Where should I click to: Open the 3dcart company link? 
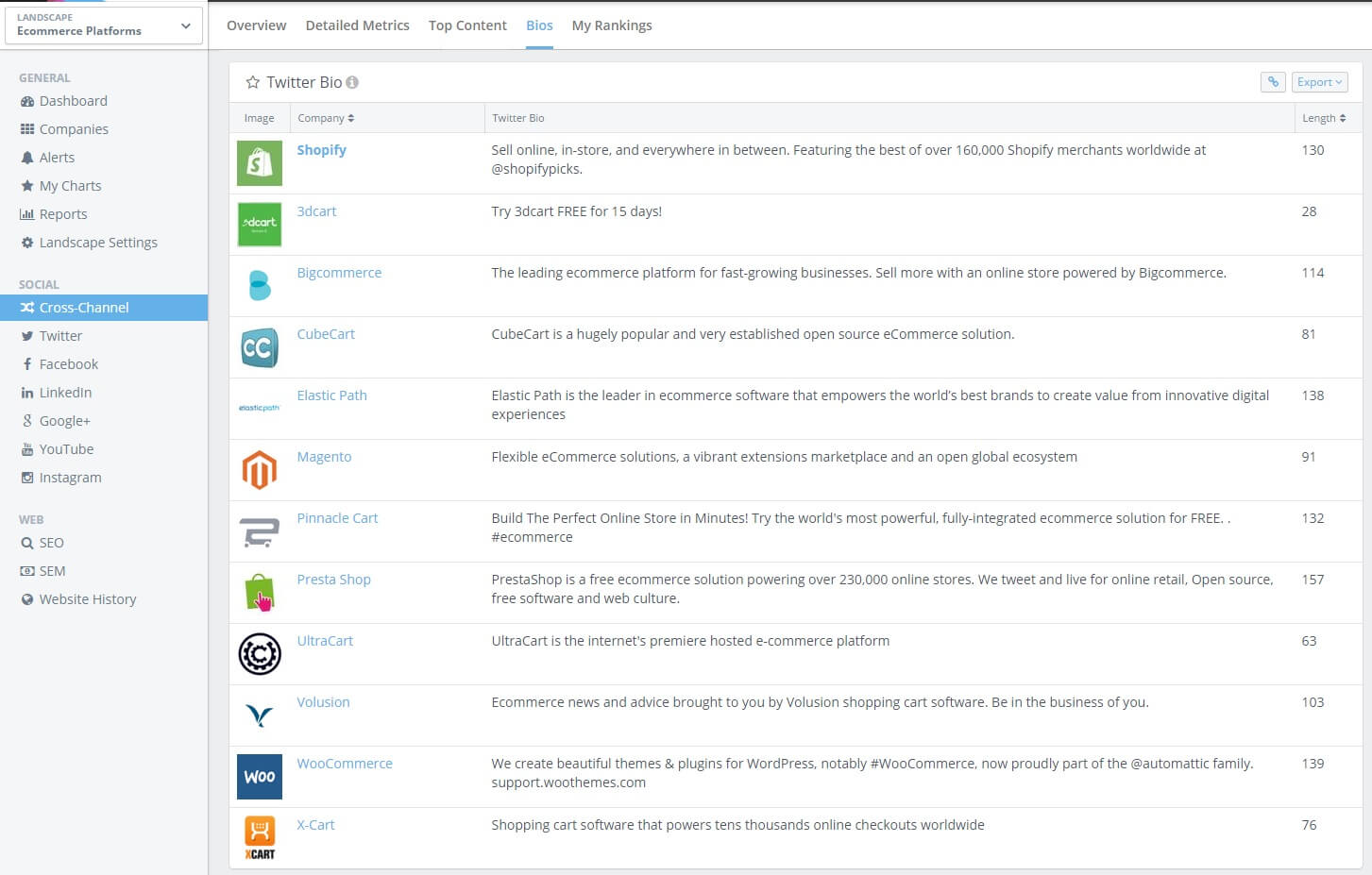(316, 211)
